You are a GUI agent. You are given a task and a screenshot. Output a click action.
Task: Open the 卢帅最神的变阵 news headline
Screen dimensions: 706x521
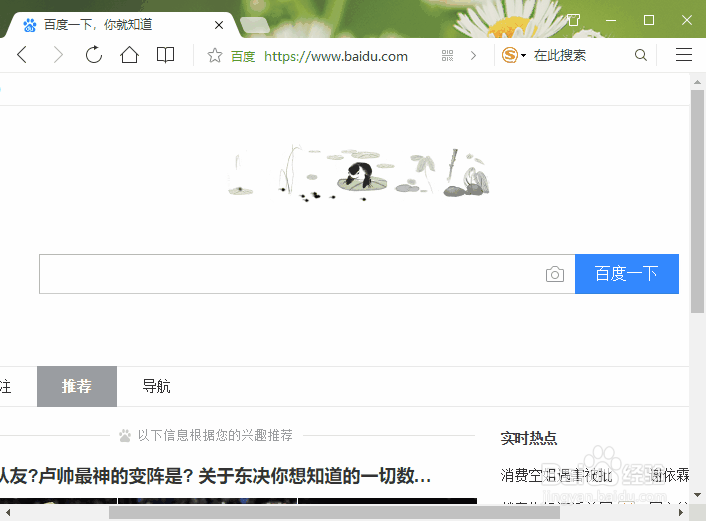click(x=215, y=476)
